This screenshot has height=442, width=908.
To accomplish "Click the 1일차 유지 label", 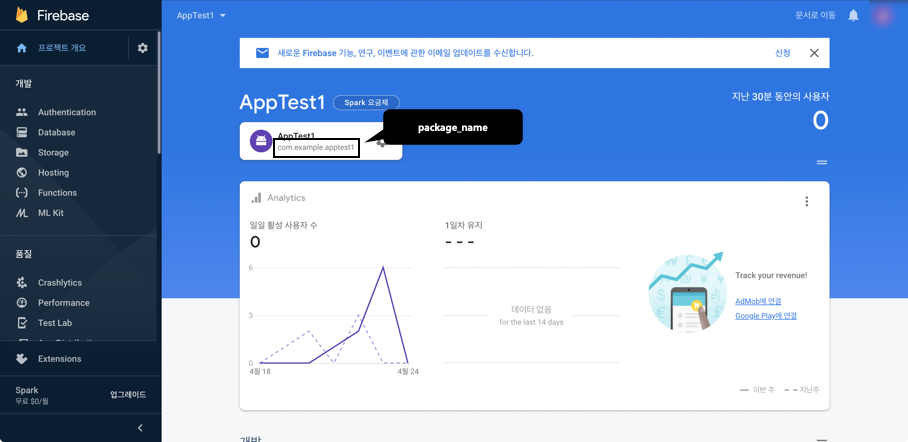I will (x=463, y=225).
